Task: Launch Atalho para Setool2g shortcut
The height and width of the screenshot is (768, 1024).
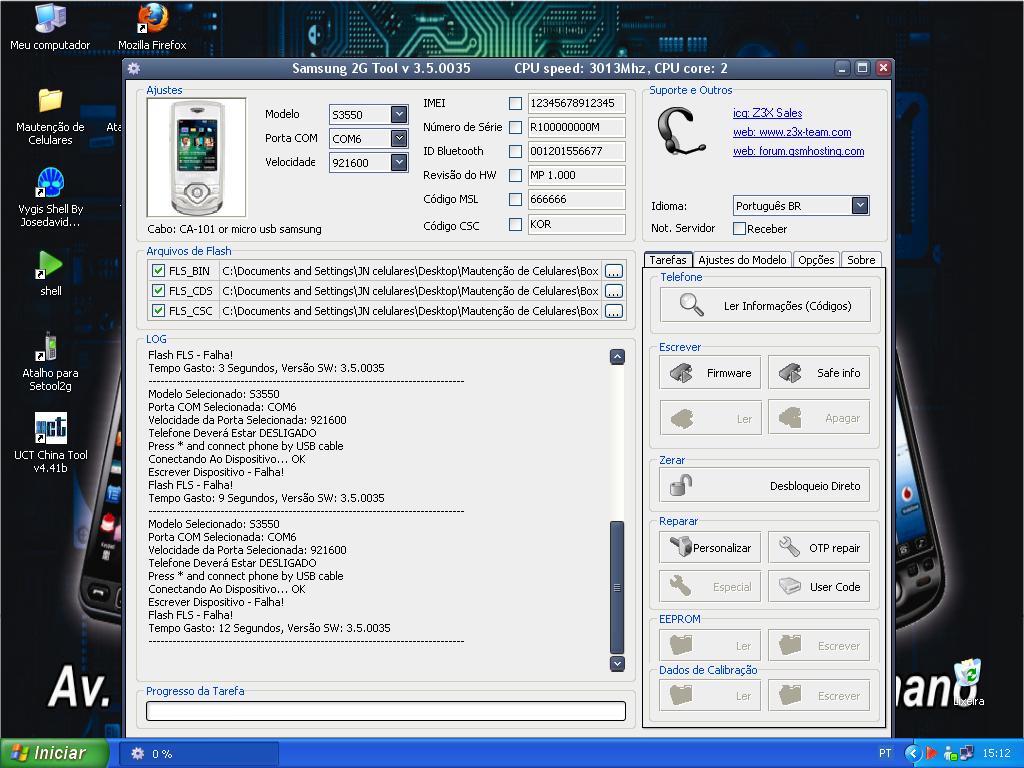Action: coord(50,362)
